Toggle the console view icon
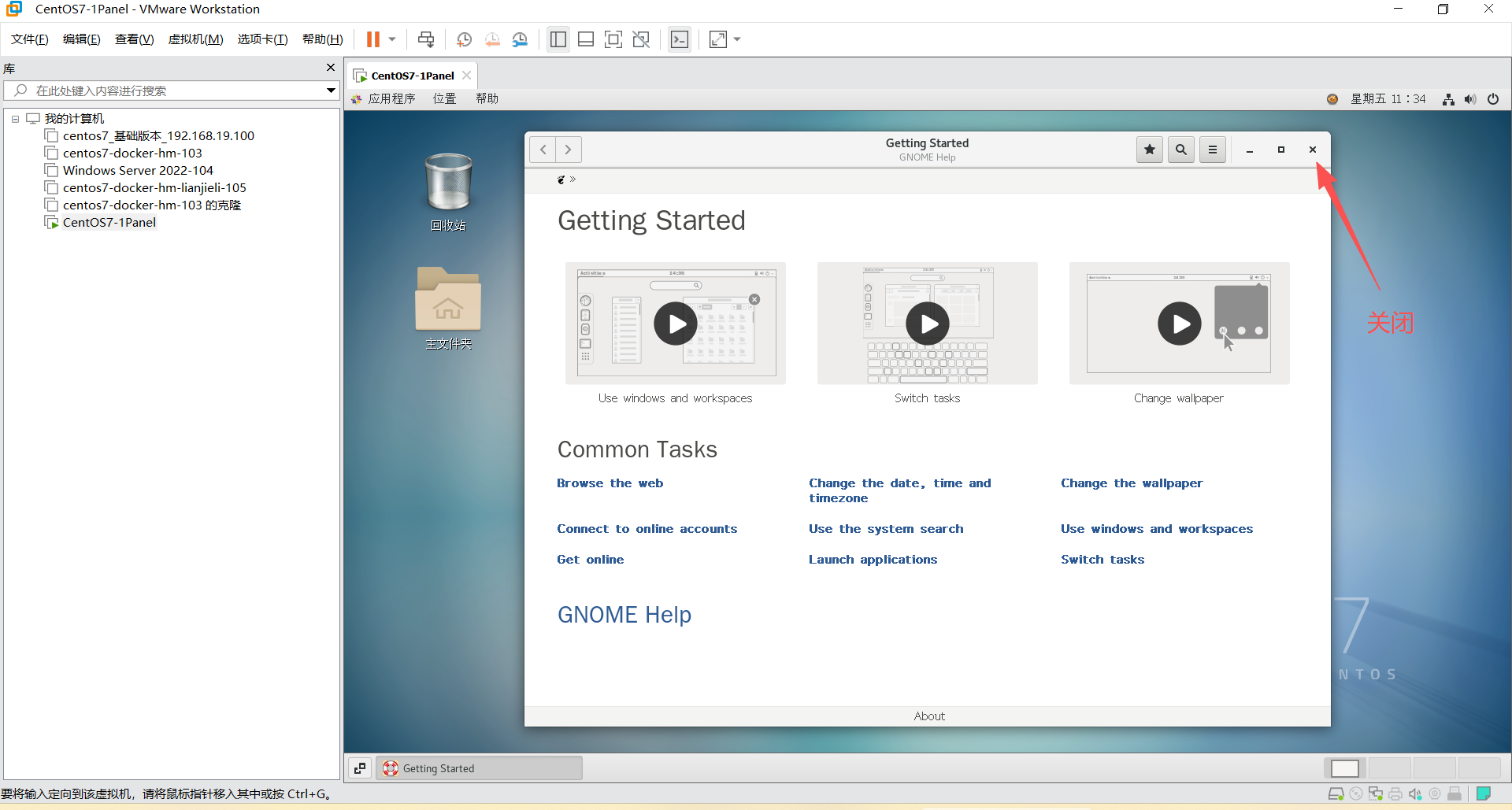 pos(680,39)
